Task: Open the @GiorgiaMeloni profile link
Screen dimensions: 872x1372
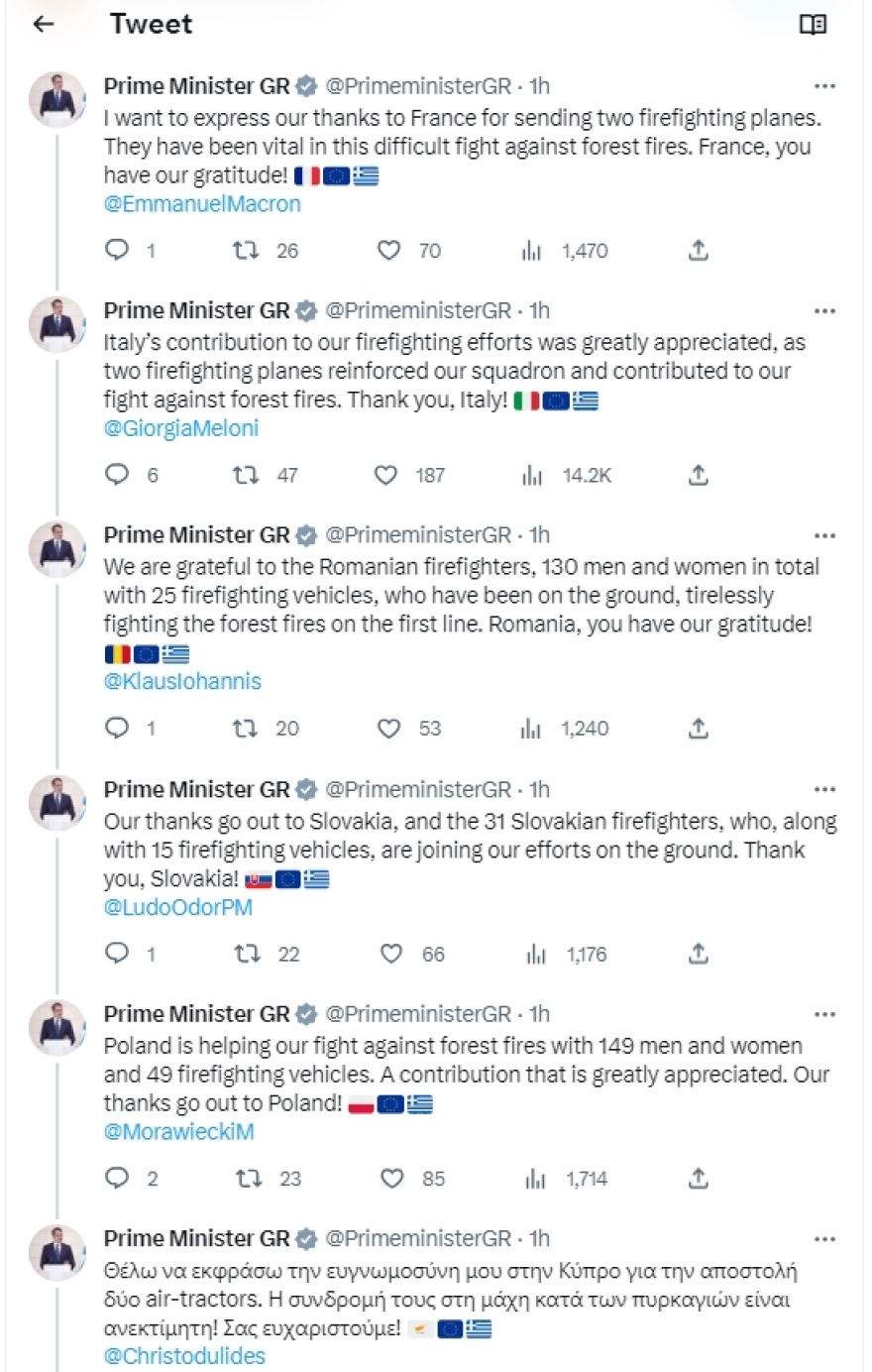Action: tap(179, 428)
